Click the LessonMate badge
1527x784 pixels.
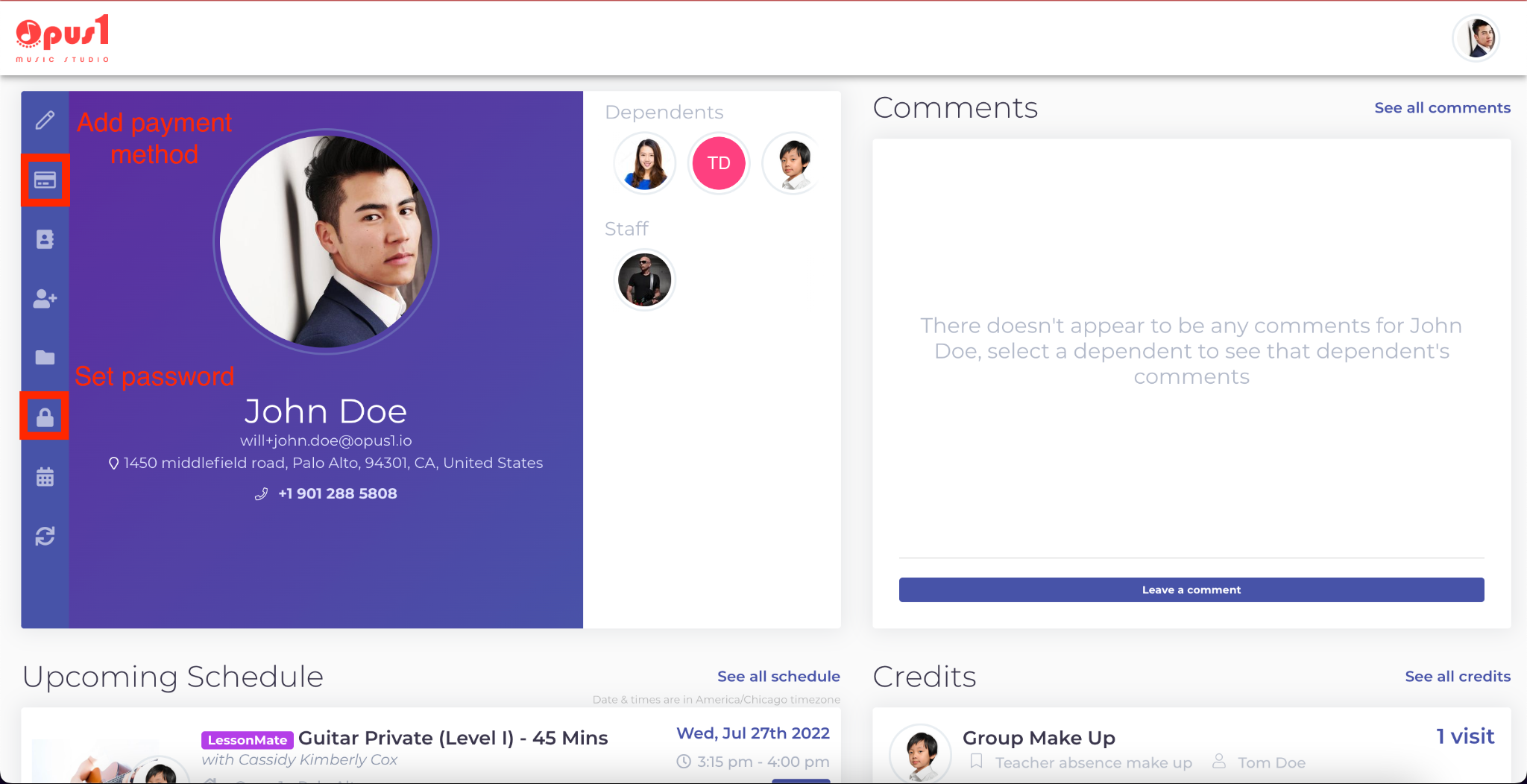[x=247, y=740]
